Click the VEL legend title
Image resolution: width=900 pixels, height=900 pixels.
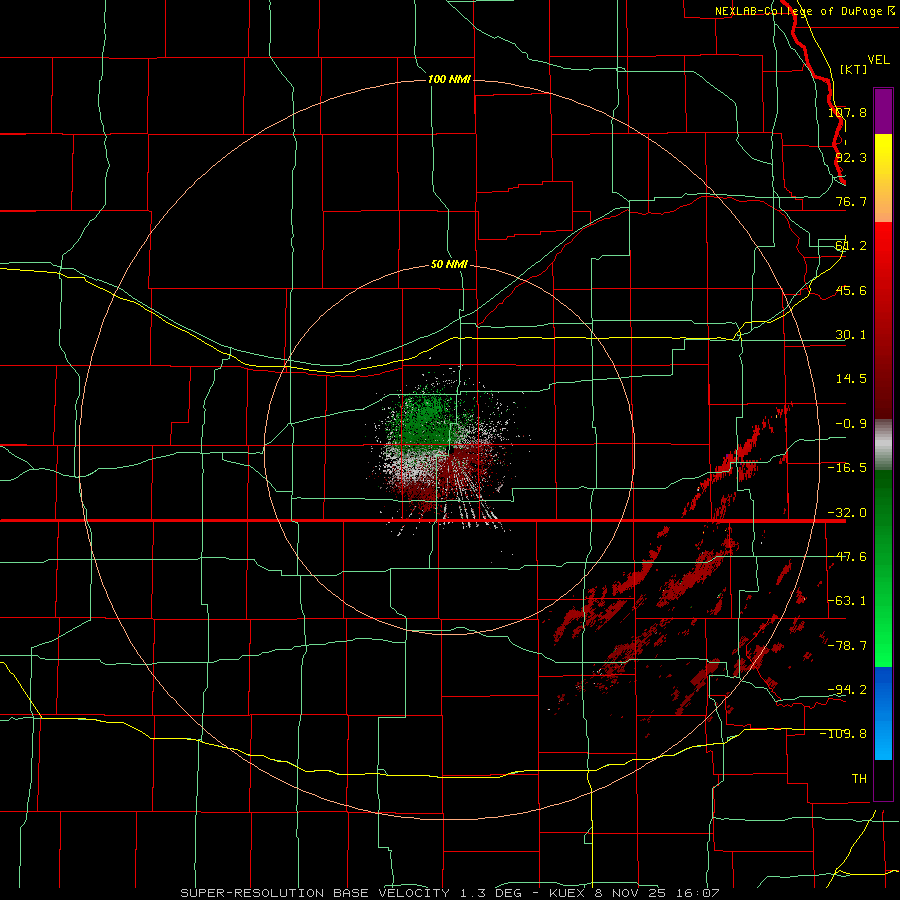(x=878, y=60)
